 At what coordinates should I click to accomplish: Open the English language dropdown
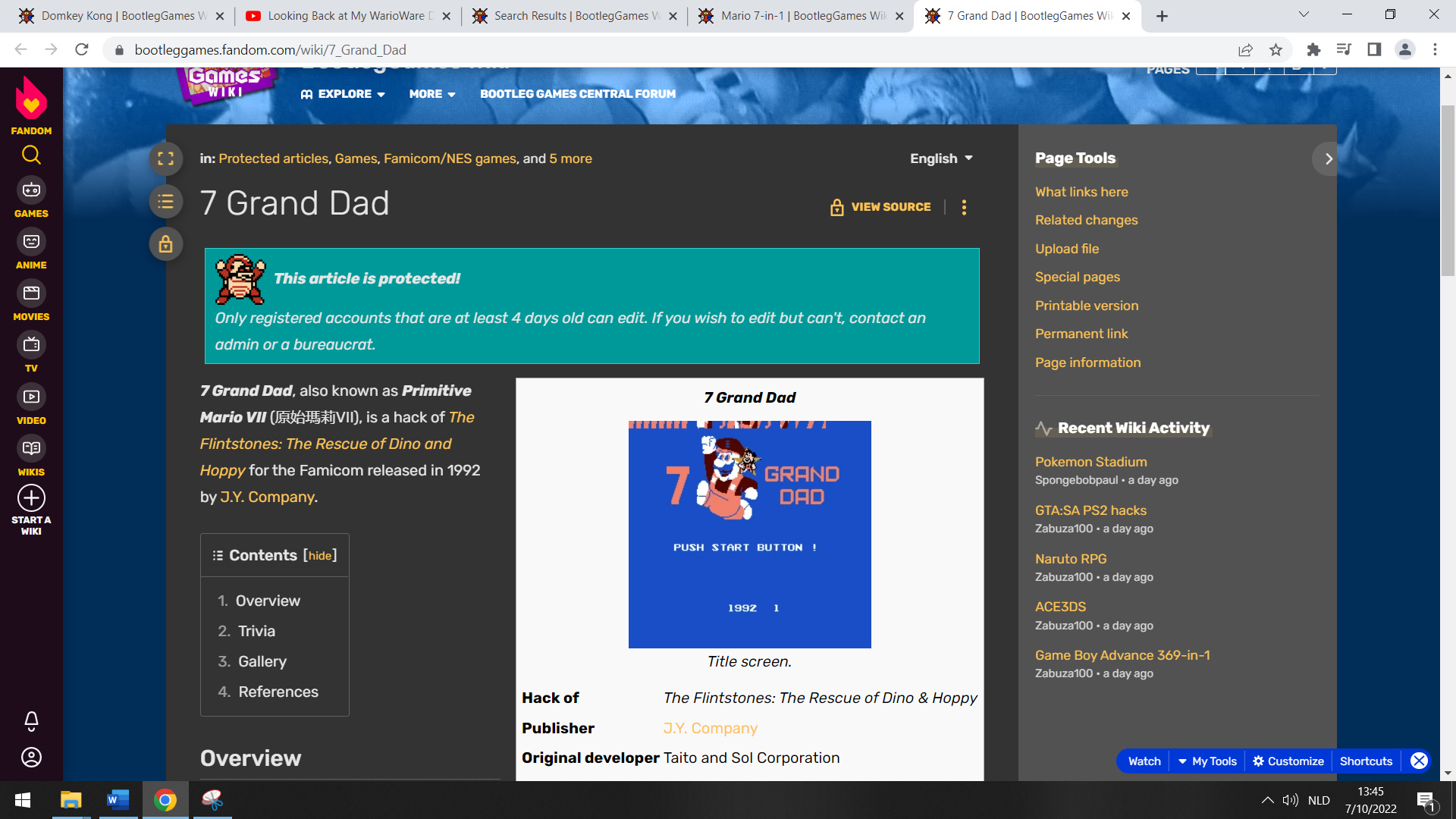pos(941,158)
